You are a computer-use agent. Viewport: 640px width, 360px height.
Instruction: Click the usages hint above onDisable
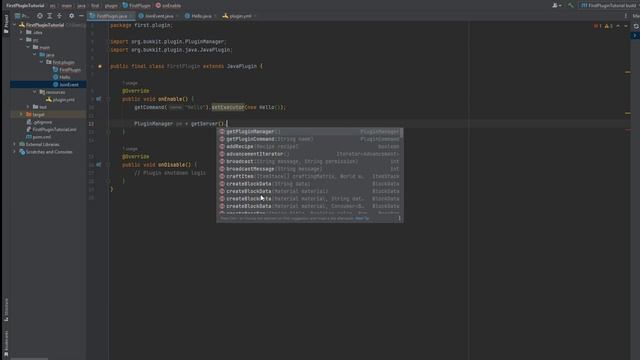click(130, 149)
